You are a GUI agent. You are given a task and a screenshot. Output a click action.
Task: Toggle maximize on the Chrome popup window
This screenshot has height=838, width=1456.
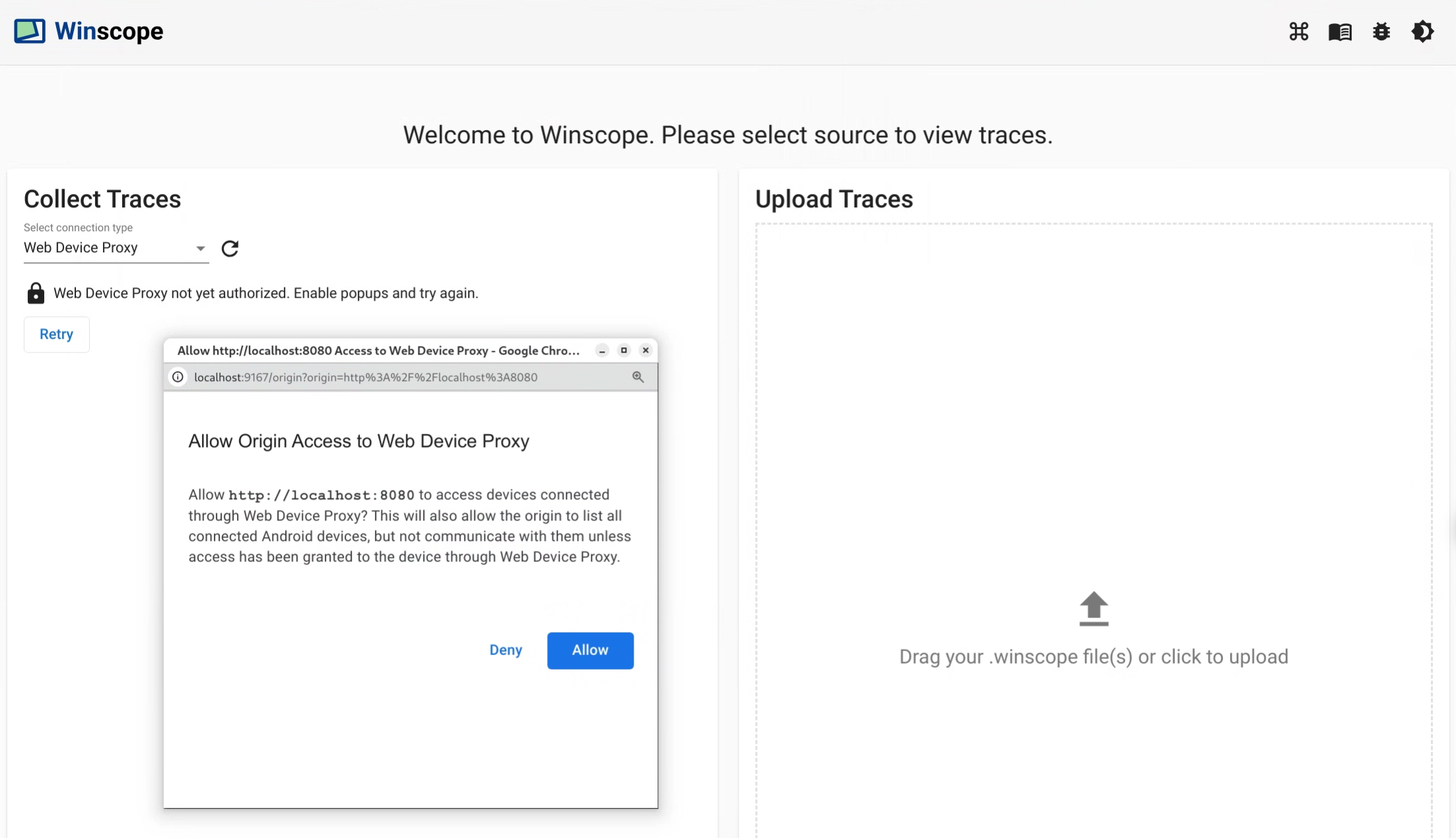[x=624, y=350]
